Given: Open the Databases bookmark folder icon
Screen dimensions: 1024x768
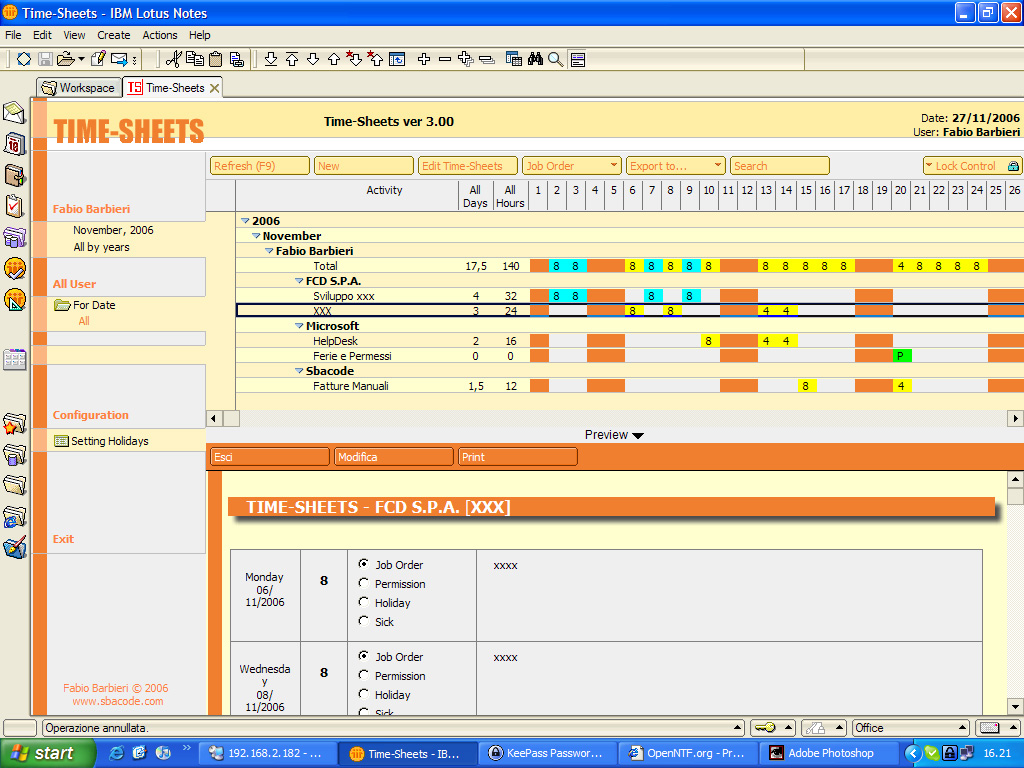Looking at the screenshot, I should coord(14,454).
